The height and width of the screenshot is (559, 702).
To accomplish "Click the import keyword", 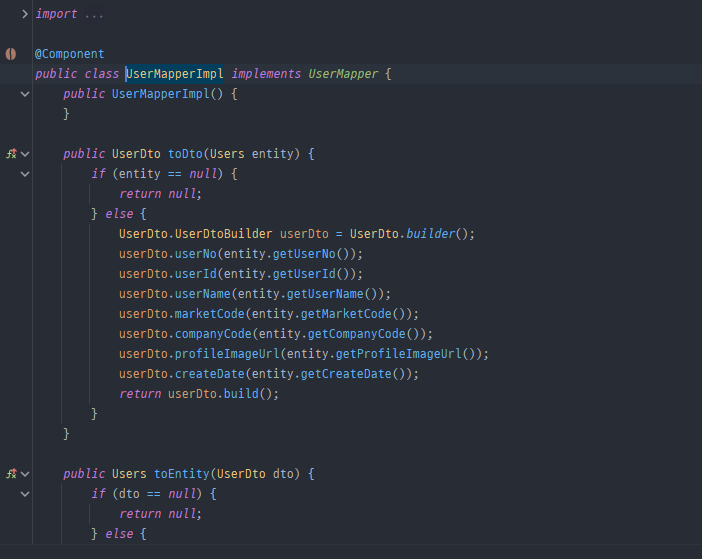I will pyautogui.click(x=56, y=14).
